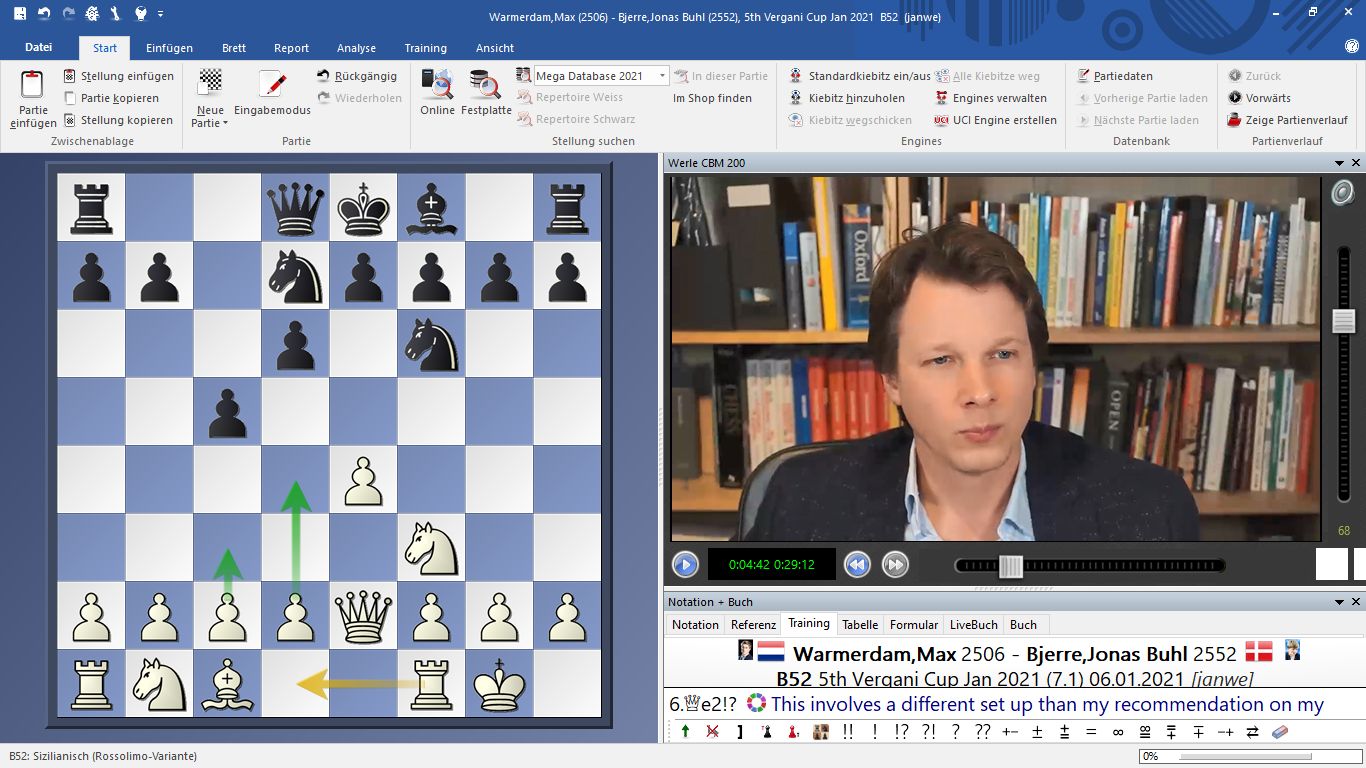Click the video fast-forward button
Viewport: 1366px width, 768px height.
click(895, 565)
